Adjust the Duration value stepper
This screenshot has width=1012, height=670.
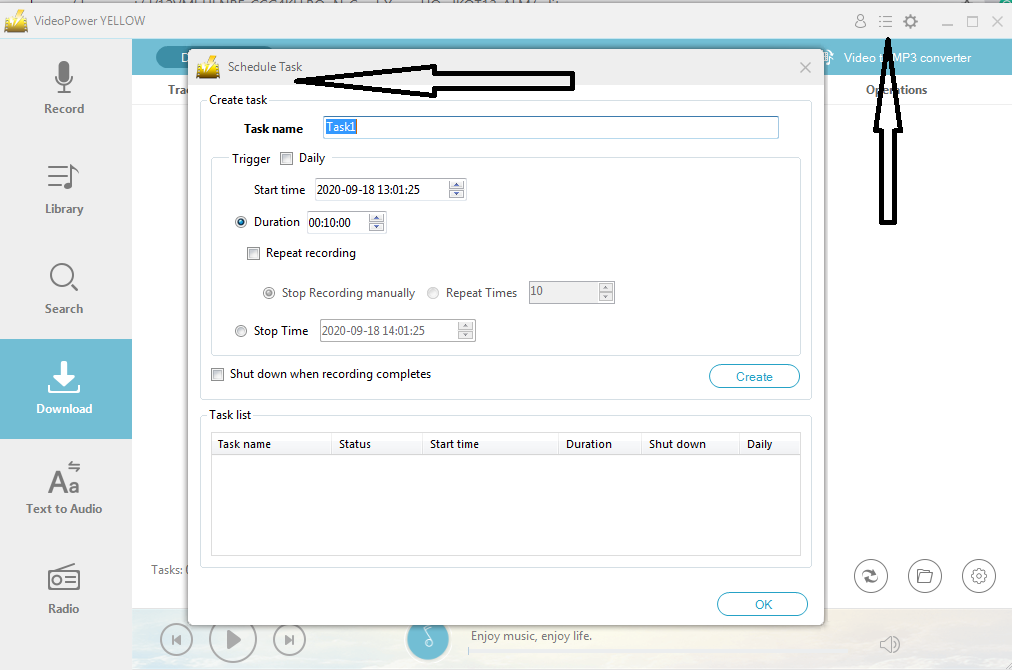[x=376, y=222]
